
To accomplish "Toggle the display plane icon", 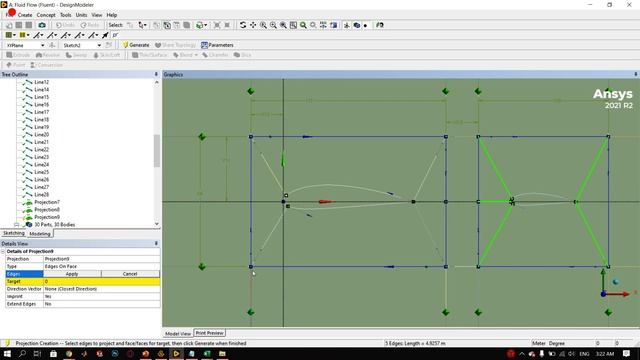I will tap(347, 25).
